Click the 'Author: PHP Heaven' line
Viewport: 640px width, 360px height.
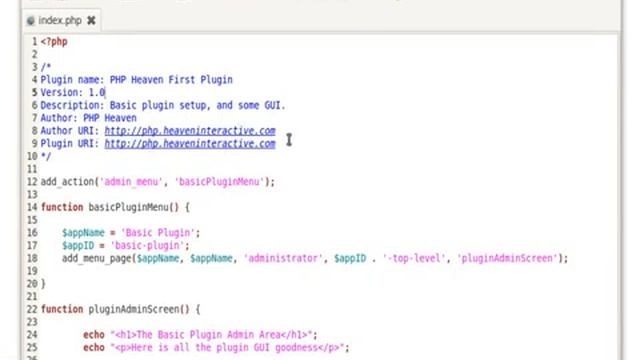(x=89, y=118)
